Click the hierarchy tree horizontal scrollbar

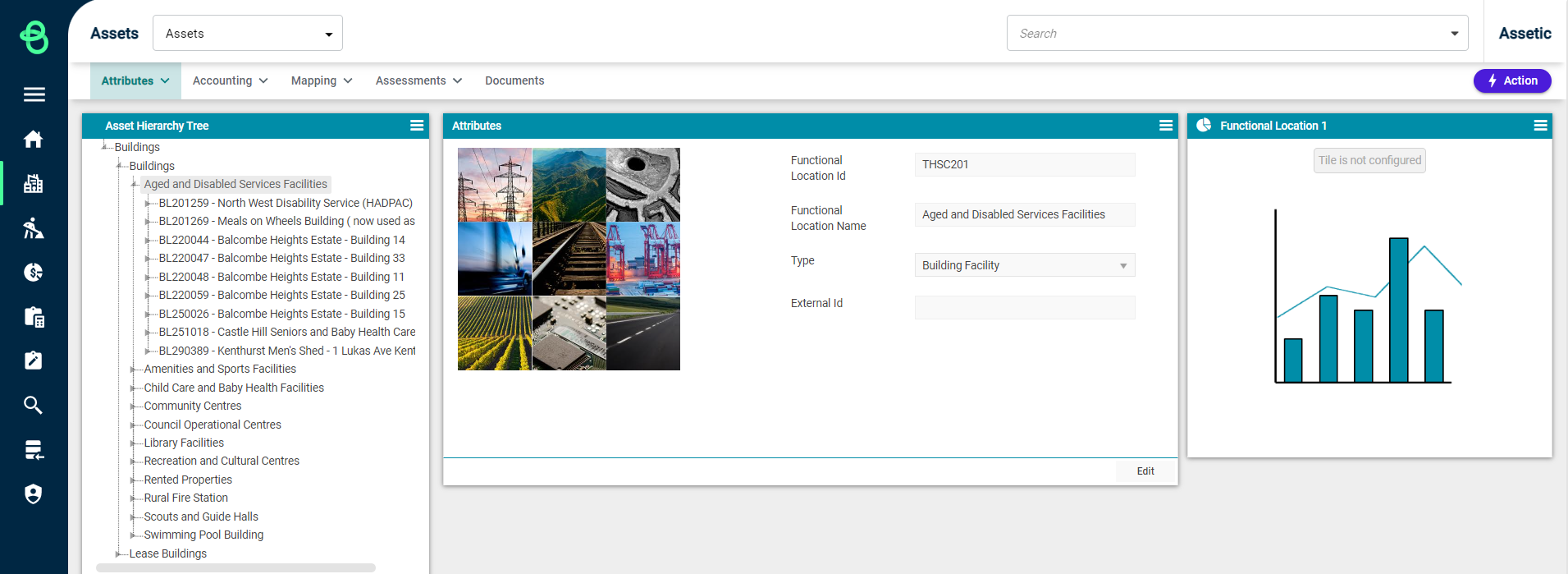(x=235, y=567)
